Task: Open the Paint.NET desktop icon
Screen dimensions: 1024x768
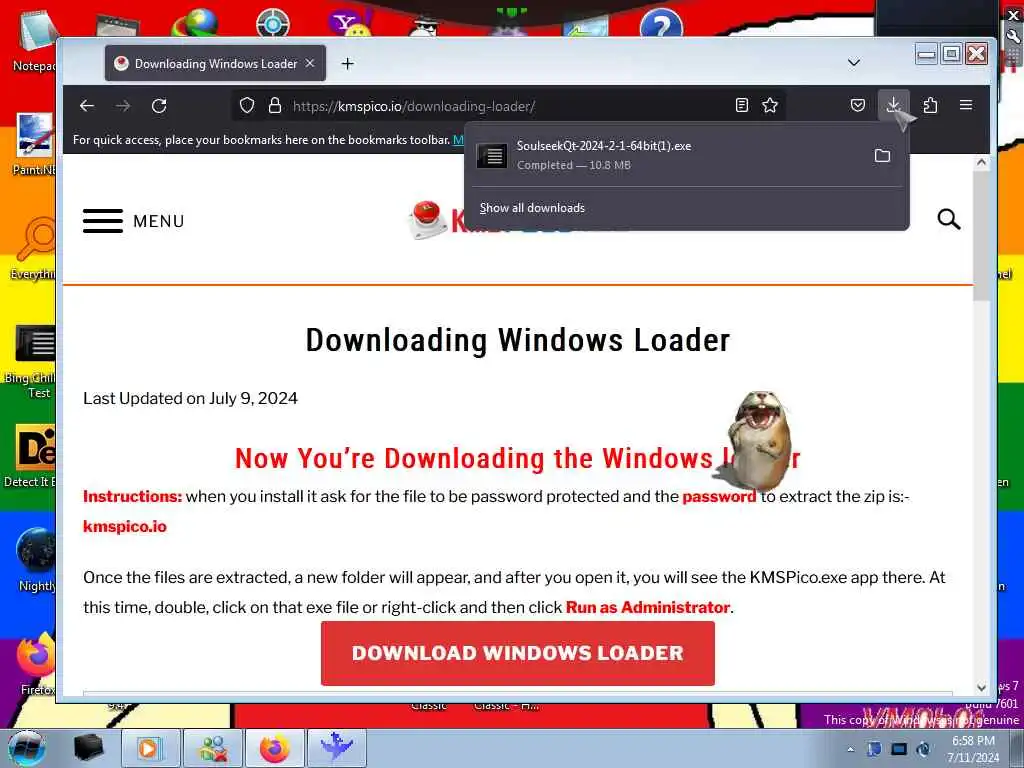Action: pyautogui.click(x=35, y=145)
